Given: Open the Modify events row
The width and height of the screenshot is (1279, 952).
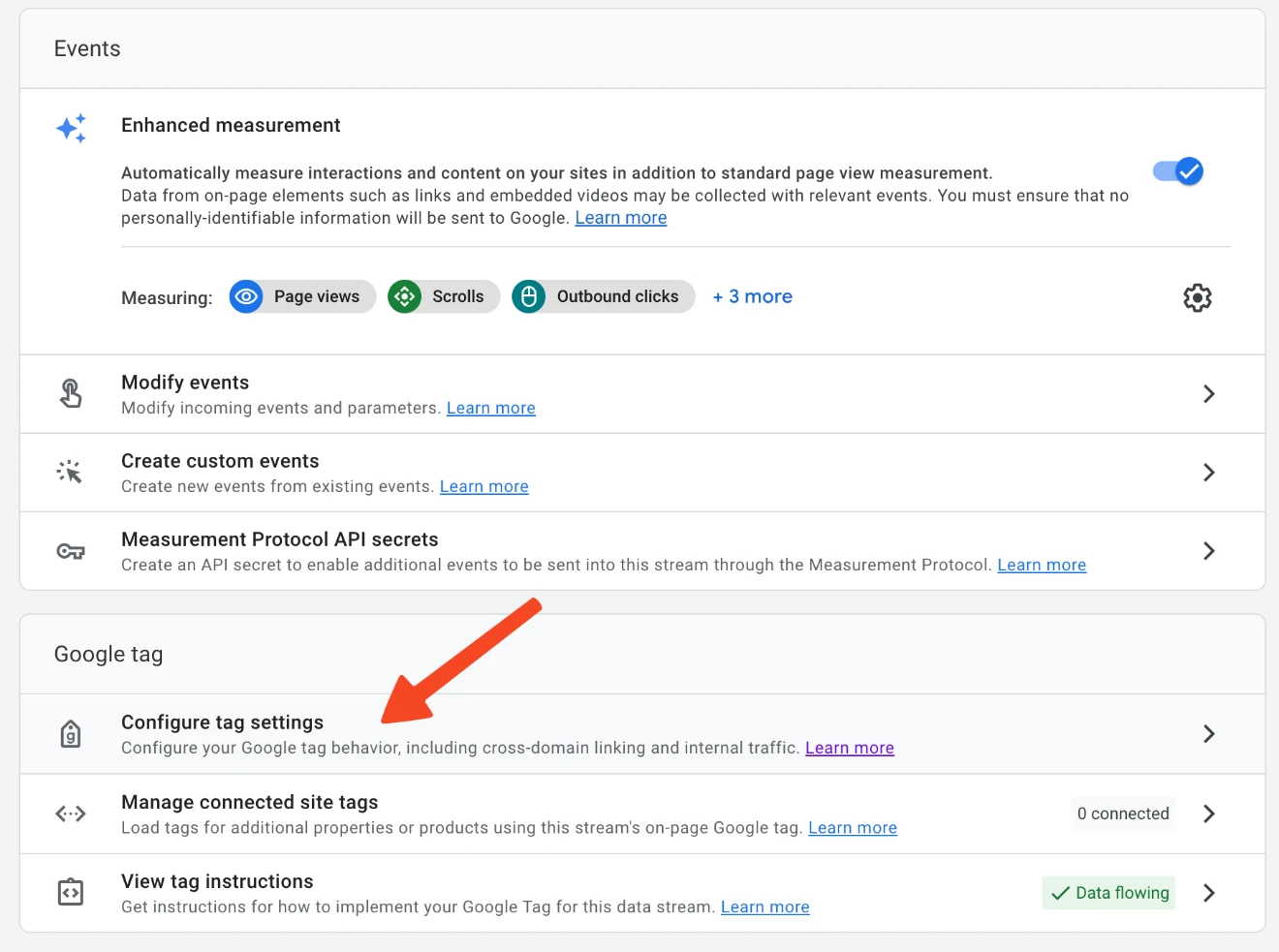Looking at the screenshot, I should (642, 394).
